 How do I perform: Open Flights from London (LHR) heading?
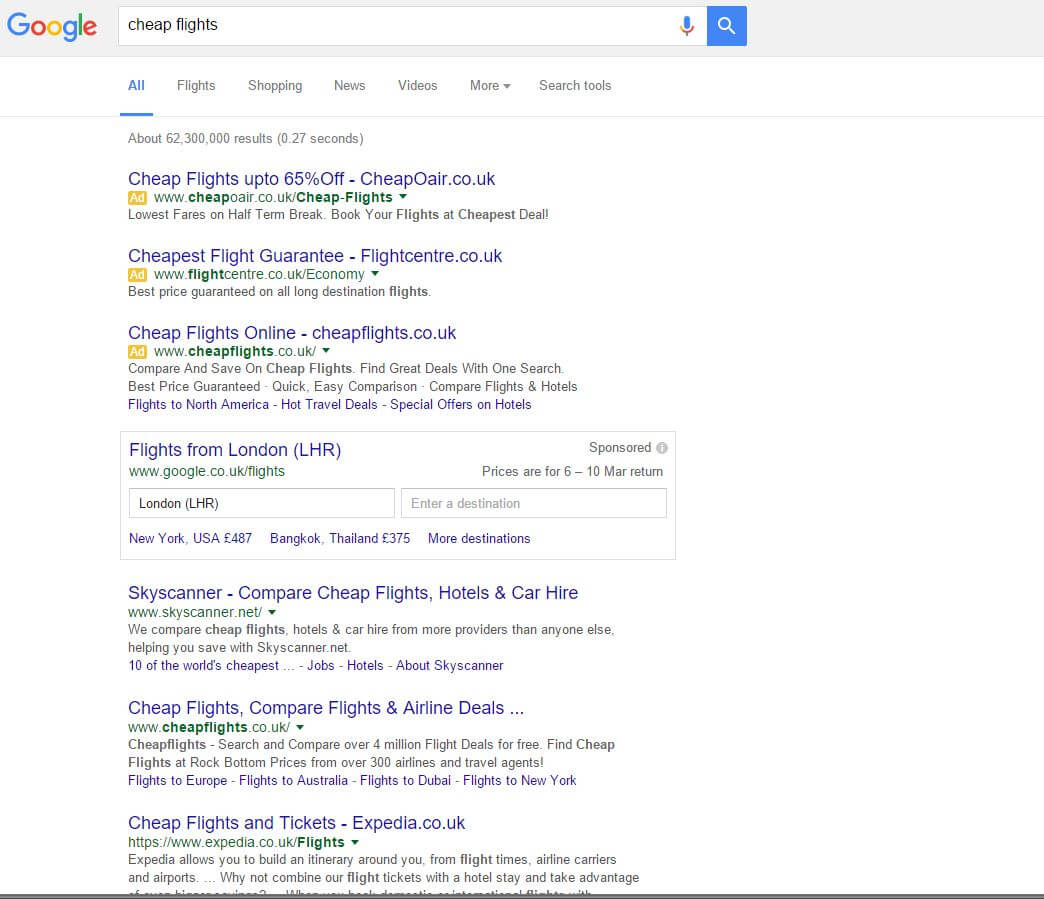click(235, 450)
